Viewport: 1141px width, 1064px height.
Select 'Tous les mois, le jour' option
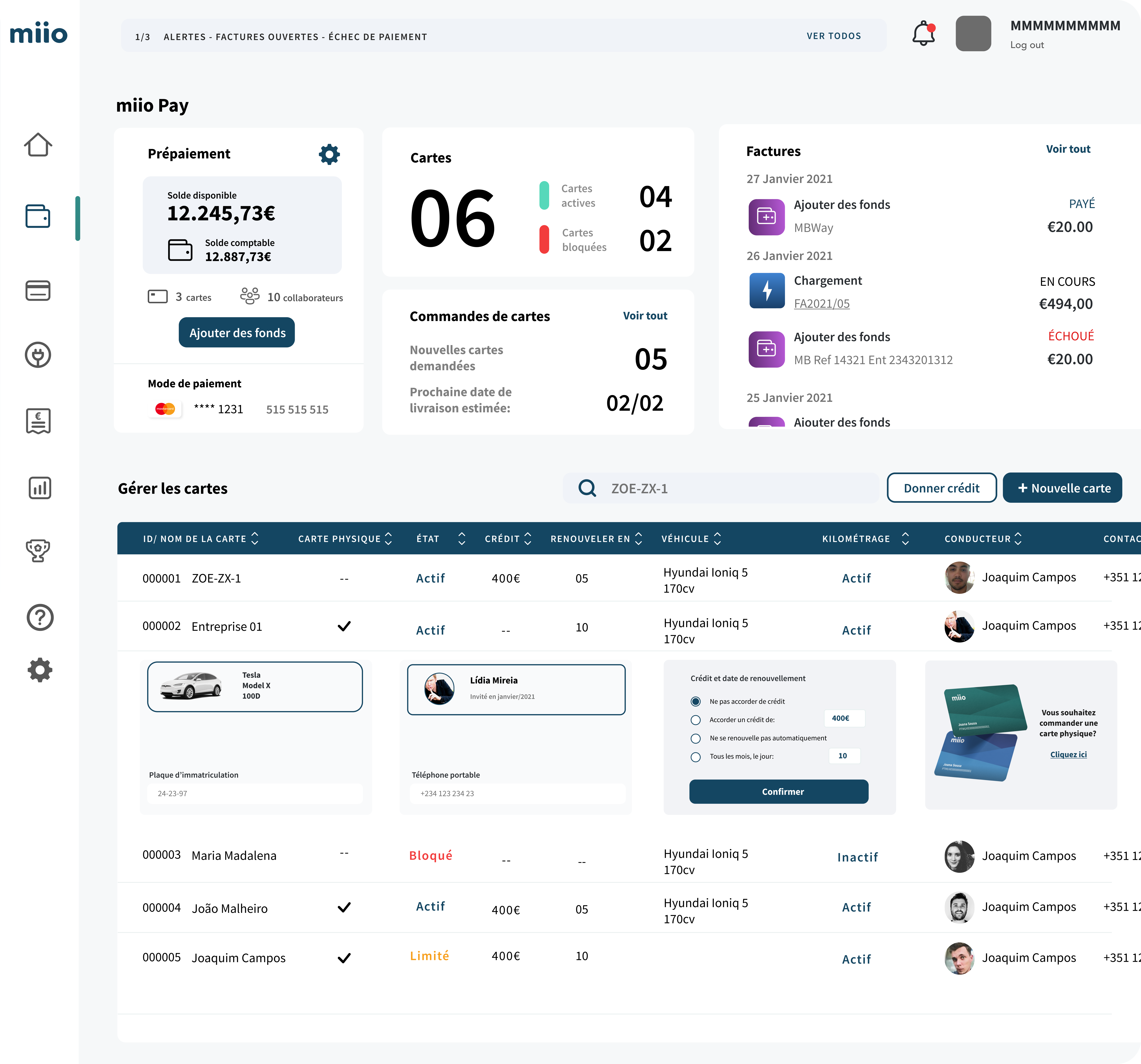pos(696,756)
